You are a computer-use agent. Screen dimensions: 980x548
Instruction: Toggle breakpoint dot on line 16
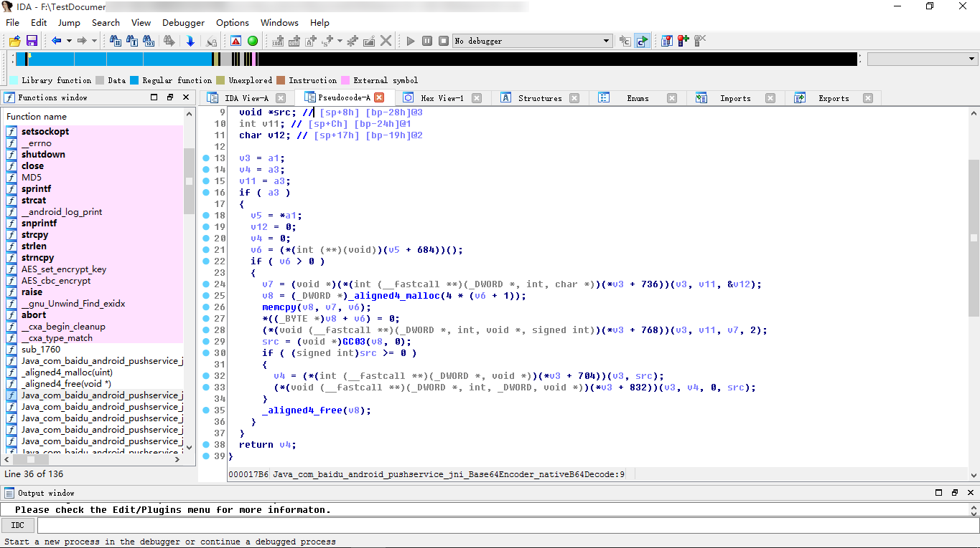point(206,192)
